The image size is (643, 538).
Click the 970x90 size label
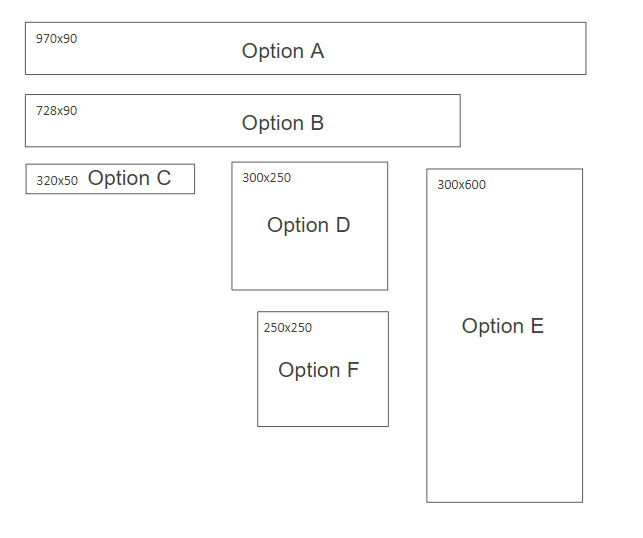[56, 39]
